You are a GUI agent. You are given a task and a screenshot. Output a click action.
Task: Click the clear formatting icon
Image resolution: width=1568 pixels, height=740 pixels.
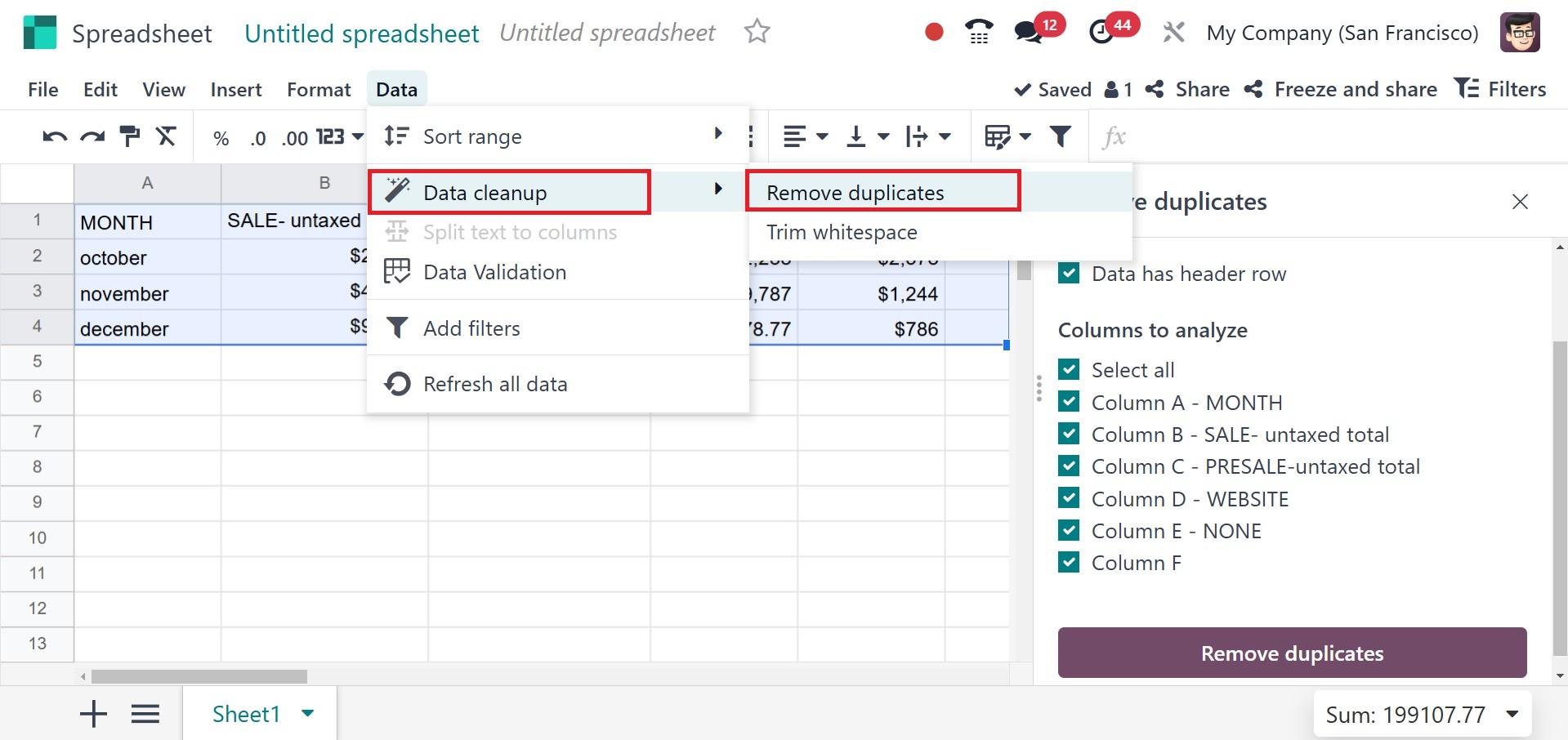click(167, 136)
